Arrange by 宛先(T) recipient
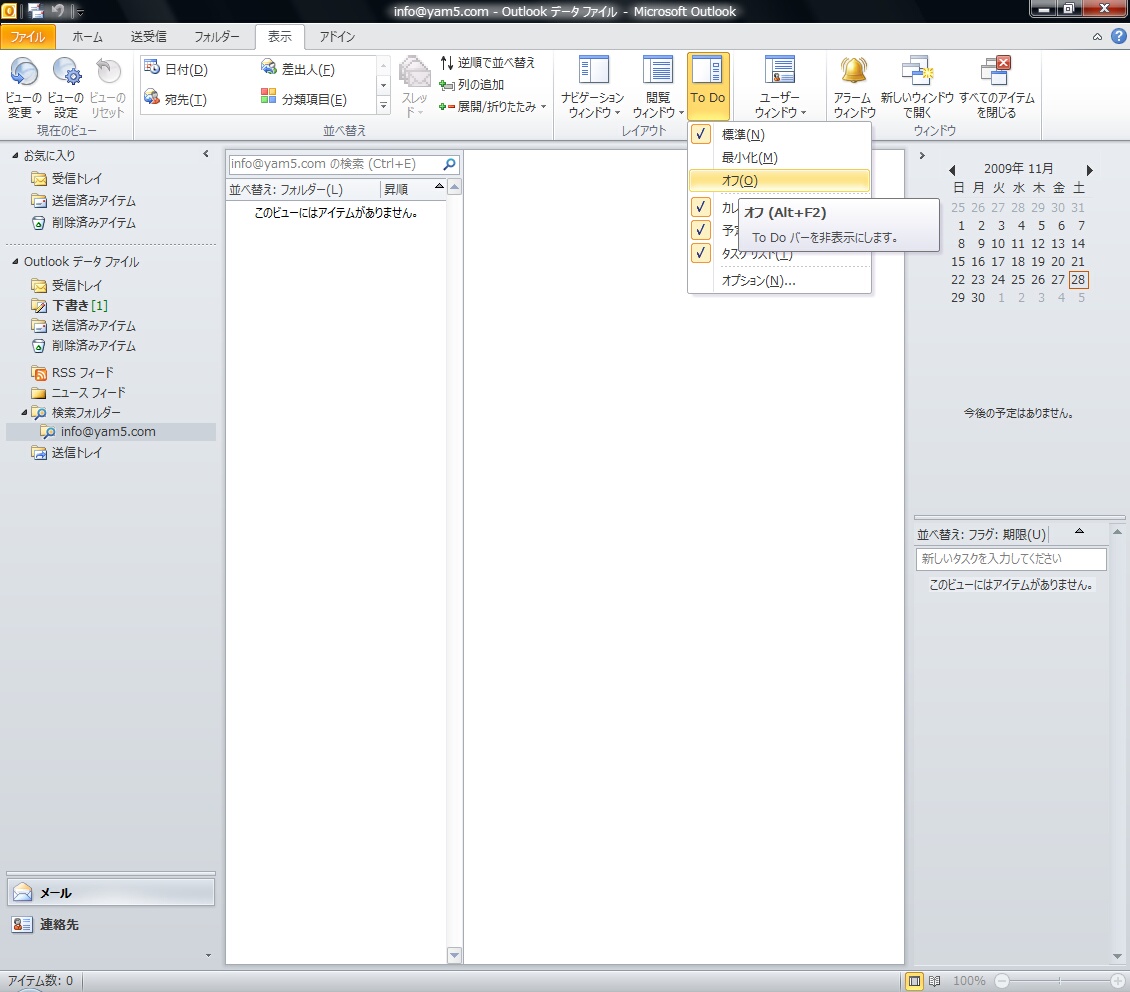The height and width of the screenshot is (992, 1130). pos(175,99)
